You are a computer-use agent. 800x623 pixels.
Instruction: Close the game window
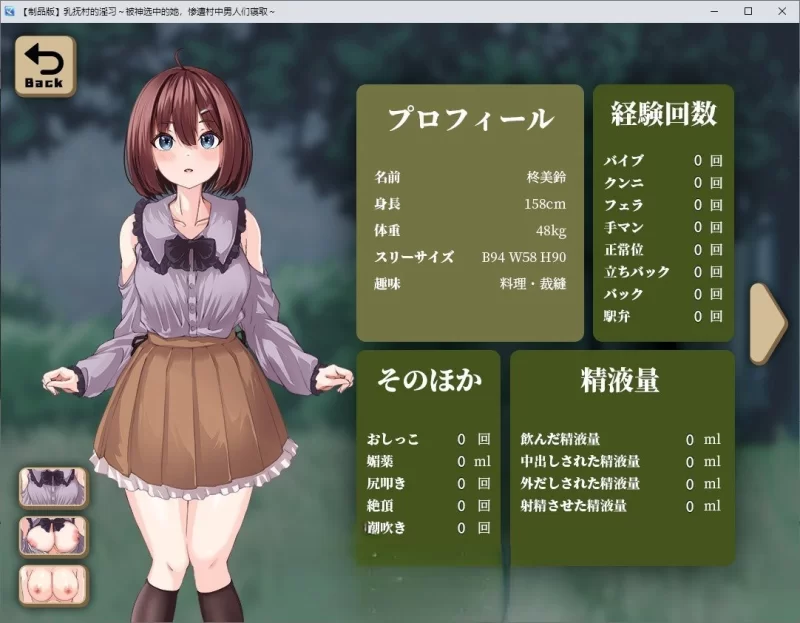click(x=783, y=11)
